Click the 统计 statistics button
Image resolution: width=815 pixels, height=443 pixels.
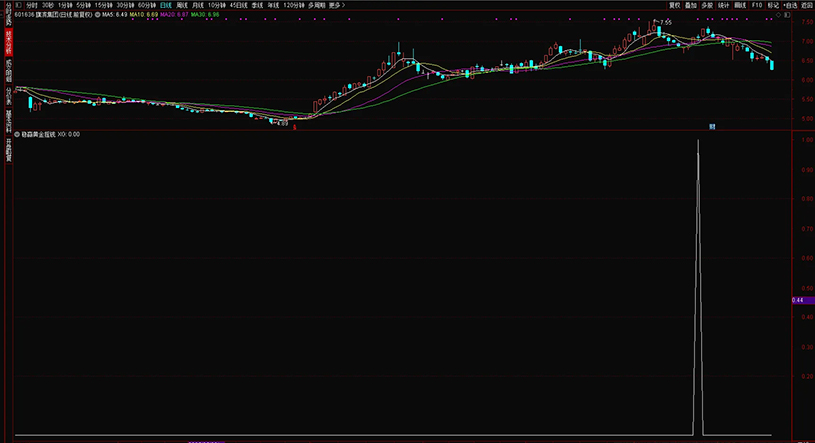coord(724,5)
